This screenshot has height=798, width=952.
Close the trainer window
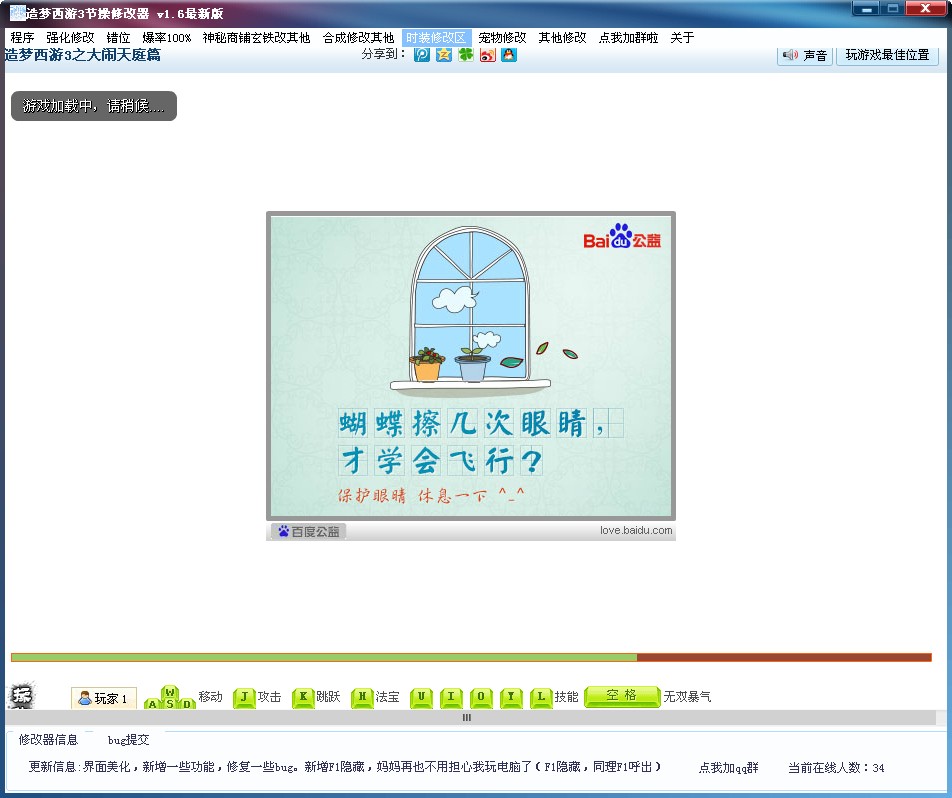[x=925, y=9]
